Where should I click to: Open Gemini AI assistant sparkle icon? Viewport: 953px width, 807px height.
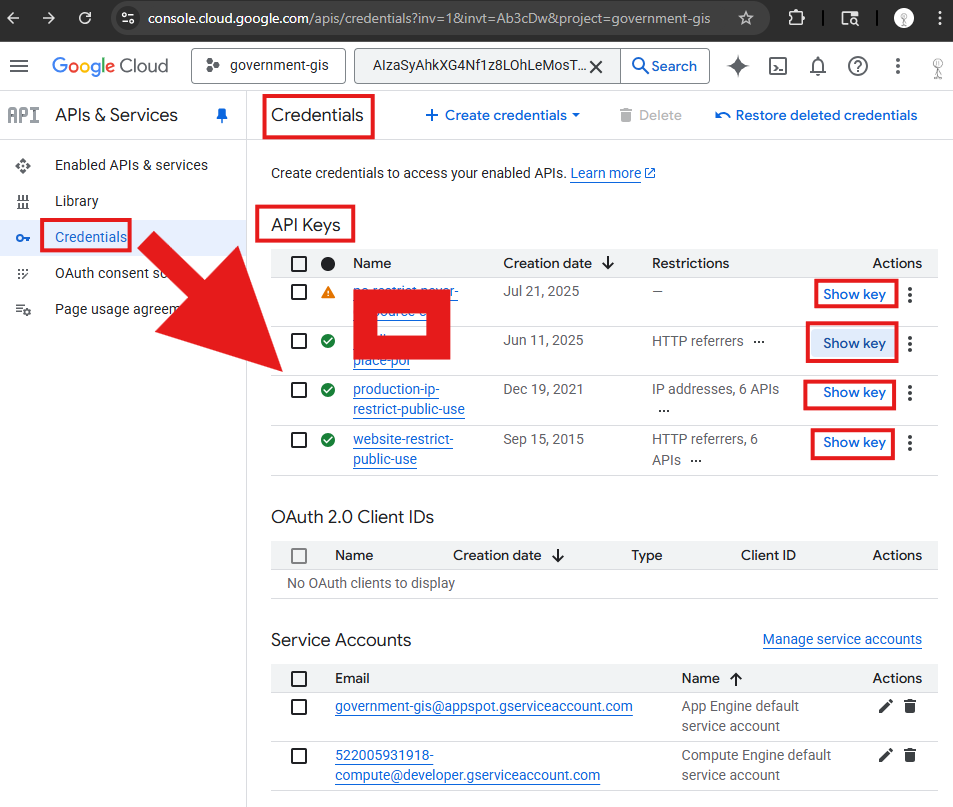pos(738,66)
